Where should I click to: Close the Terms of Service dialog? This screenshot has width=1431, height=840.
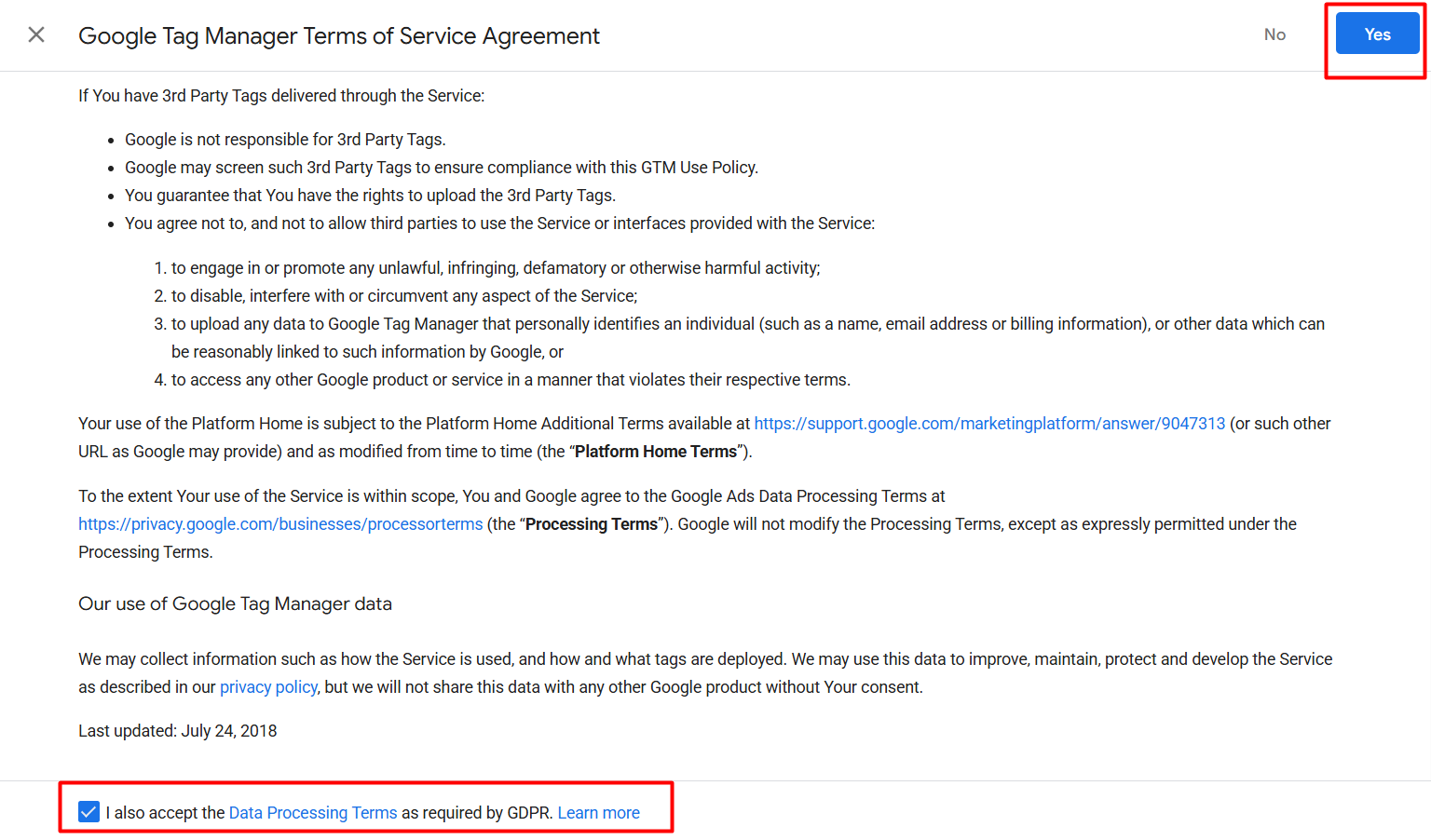pyautogui.click(x=36, y=35)
